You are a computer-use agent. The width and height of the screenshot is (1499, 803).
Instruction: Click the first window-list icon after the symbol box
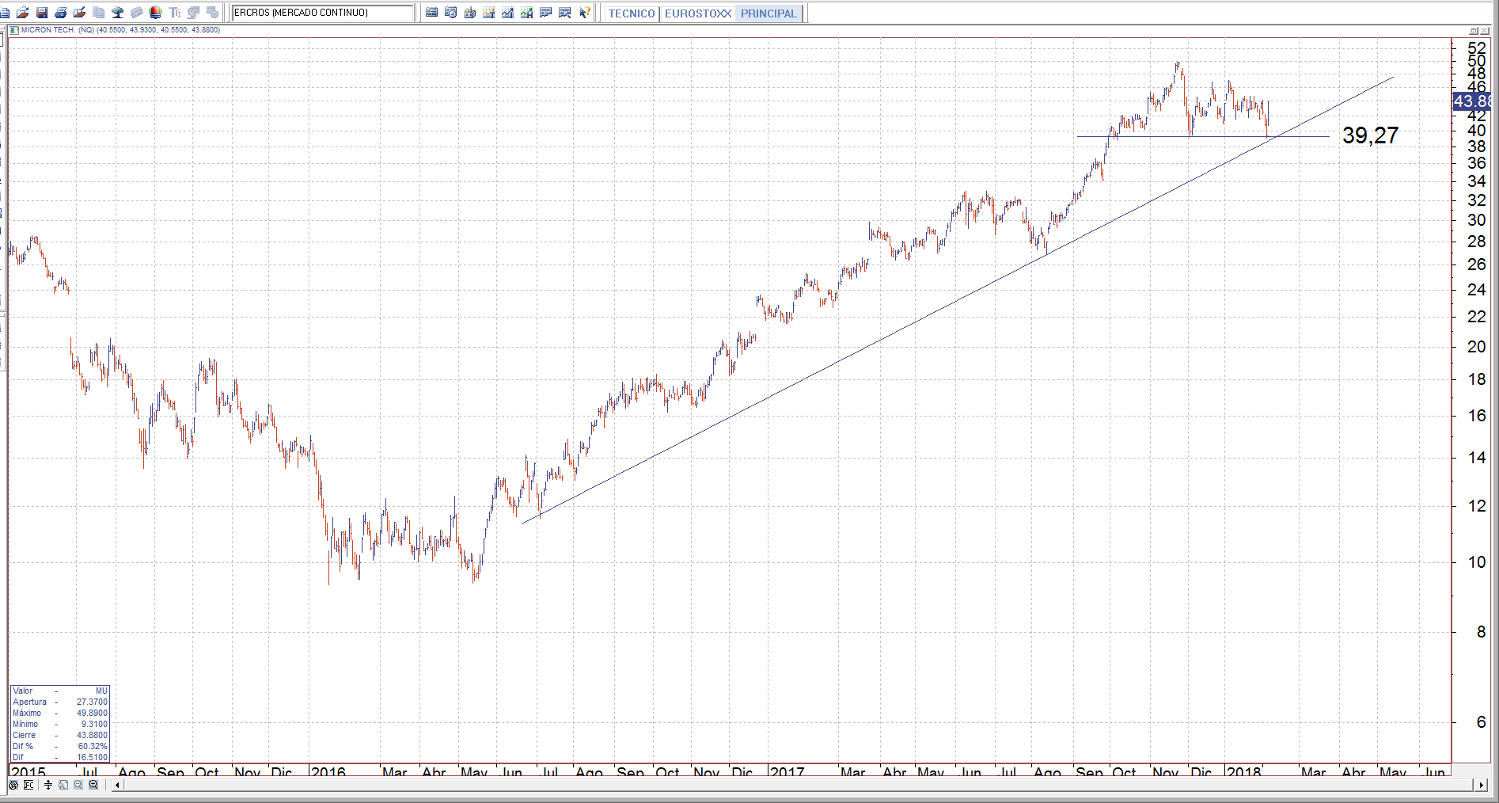click(431, 13)
